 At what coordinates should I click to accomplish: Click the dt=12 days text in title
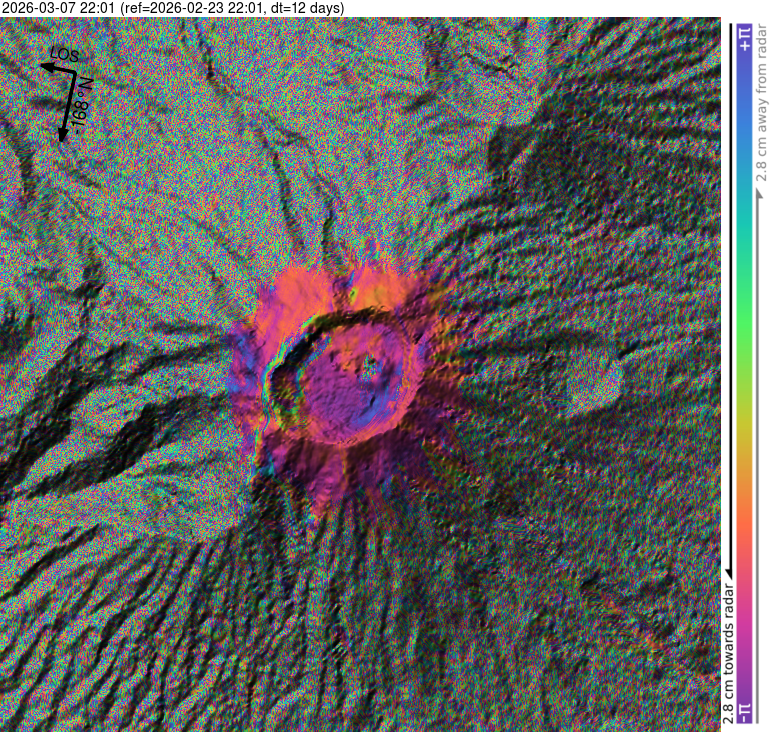(305, 8)
